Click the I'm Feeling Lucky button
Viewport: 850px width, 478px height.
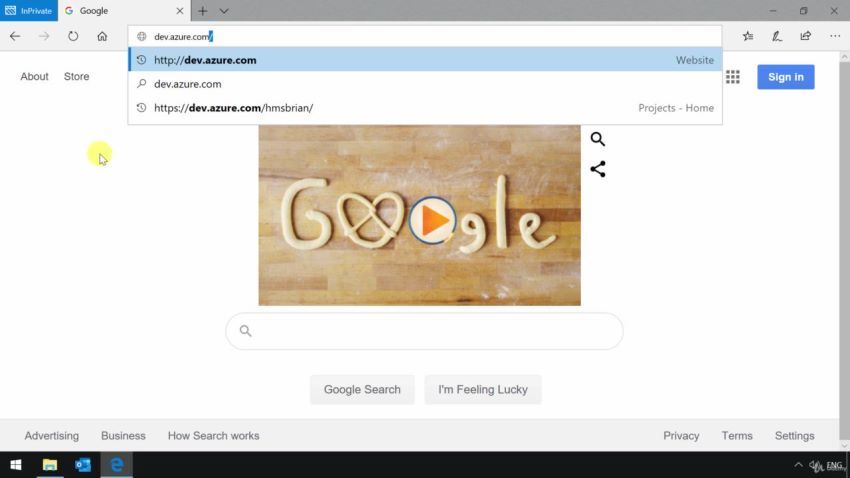pos(482,390)
